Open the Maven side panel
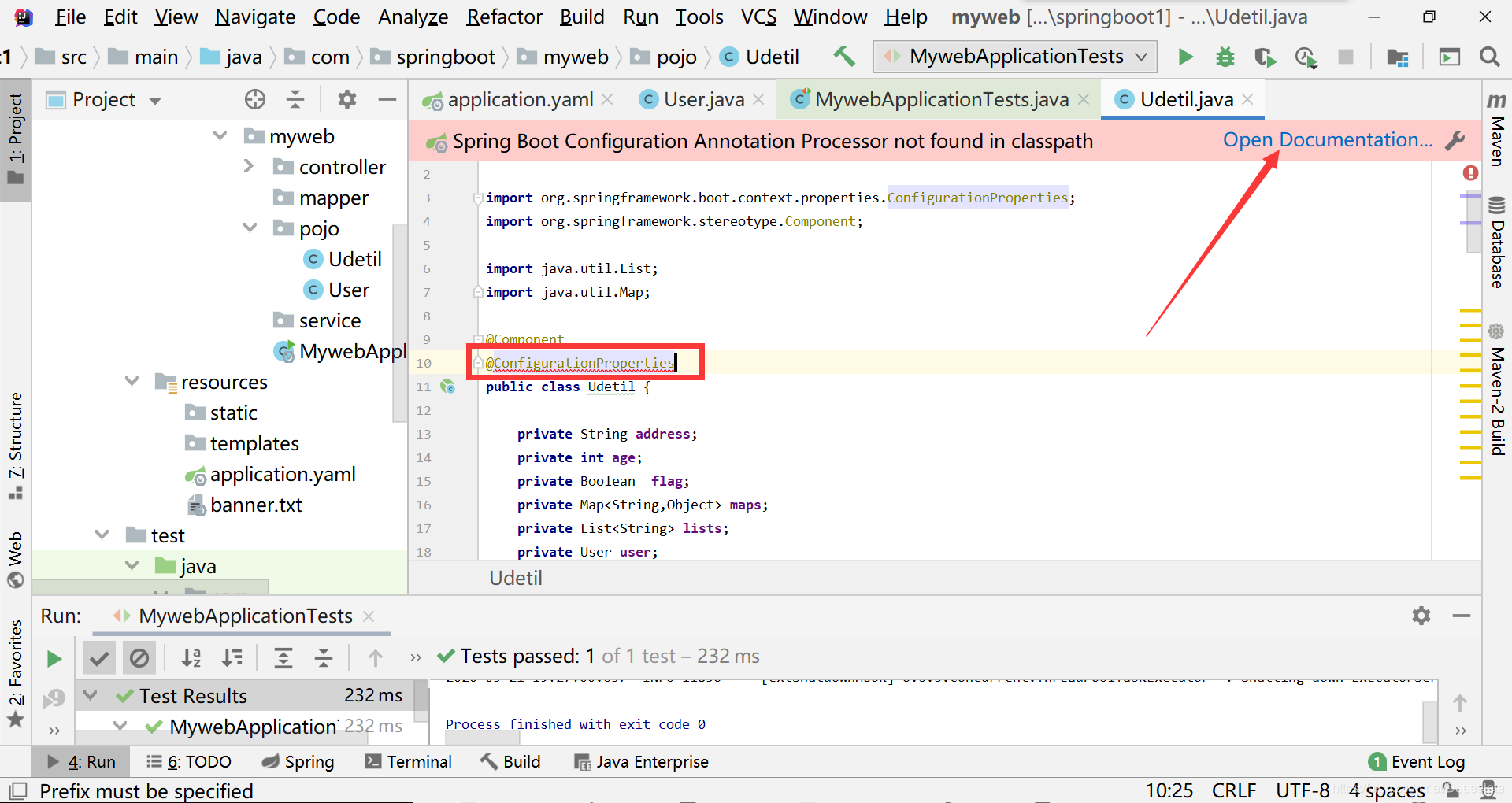The image size is (1512, 803). pyautogui.click(x=1497, y=128)
